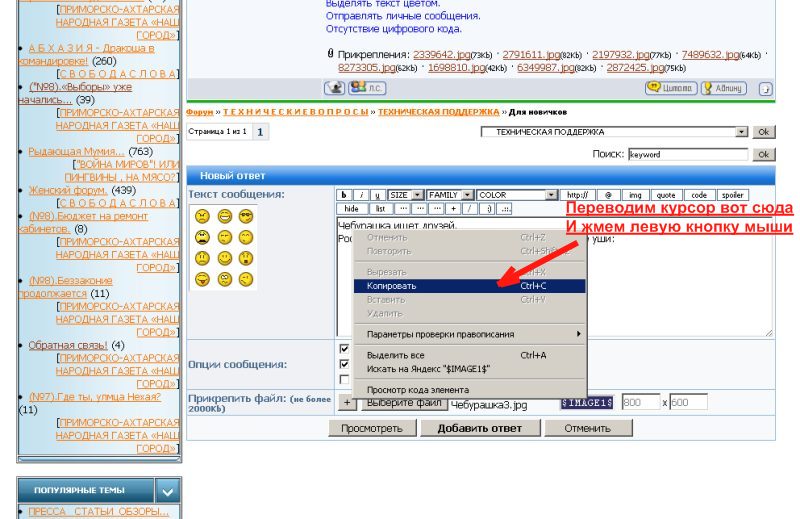800x519 pixels.
Task: Click the 'л.с.' private message icon
Action: point(367,88)
